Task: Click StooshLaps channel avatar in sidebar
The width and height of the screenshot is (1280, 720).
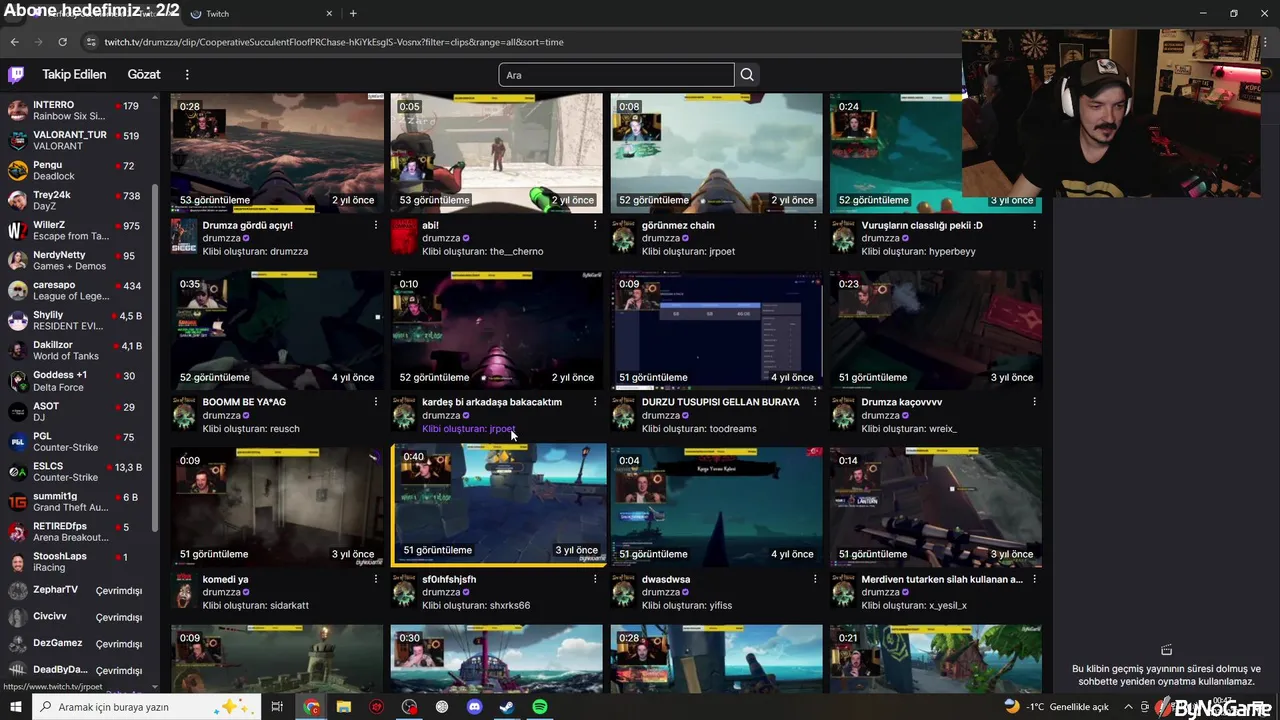Action: click(17, 562)
